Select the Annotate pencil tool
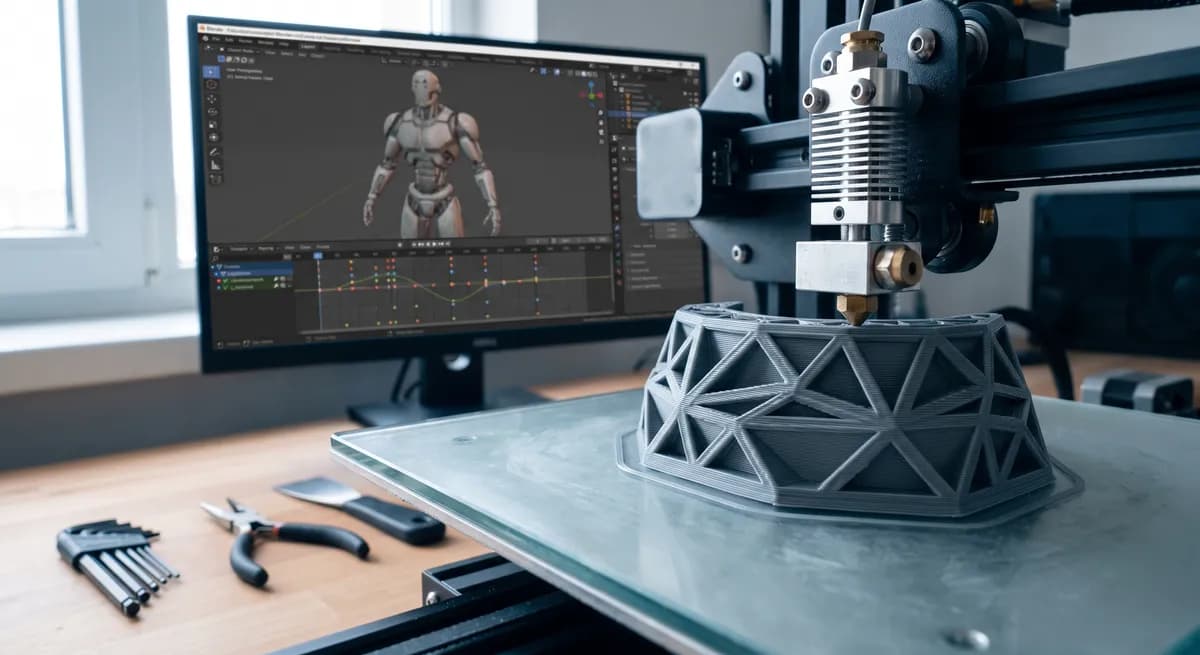 point(215,152)
